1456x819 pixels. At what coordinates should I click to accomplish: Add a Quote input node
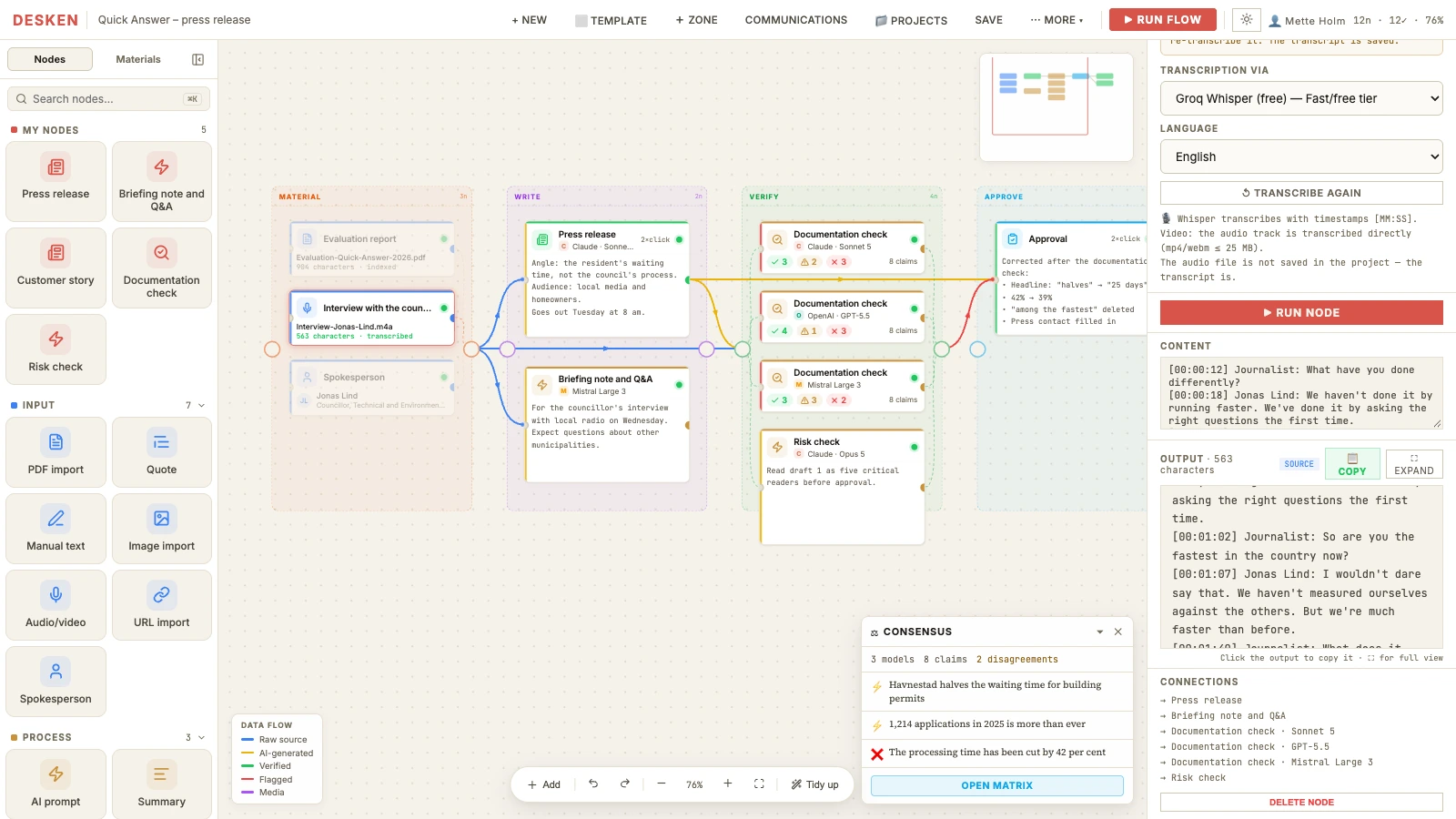pos(161,452)
